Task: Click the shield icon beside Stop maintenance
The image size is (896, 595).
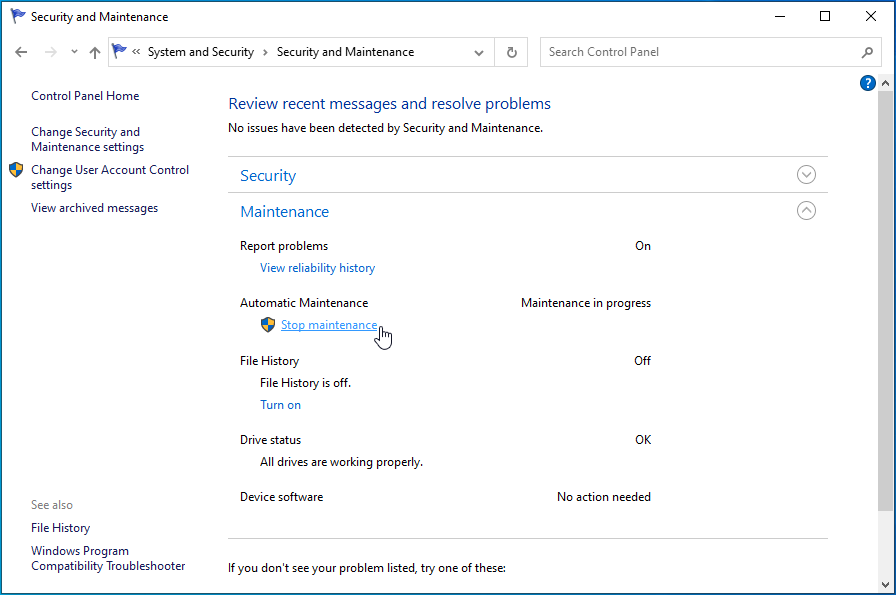Action: click(x=267, y=325)
